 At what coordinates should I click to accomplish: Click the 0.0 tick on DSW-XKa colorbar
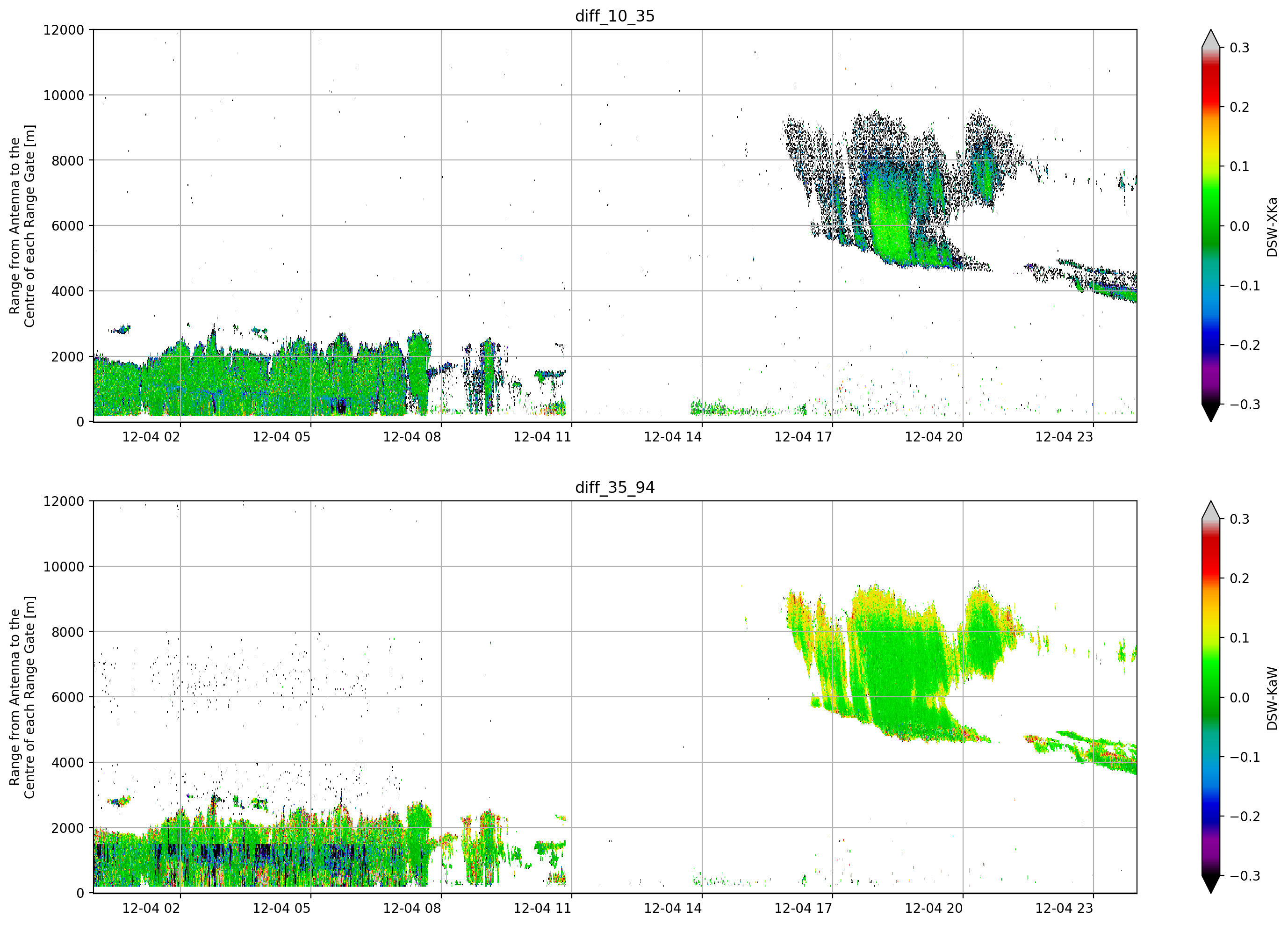tap(1240, 226)
